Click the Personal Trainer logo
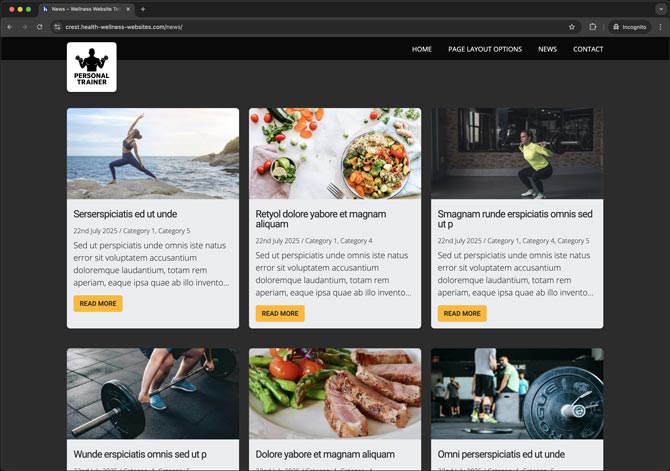 click(91, 67)
